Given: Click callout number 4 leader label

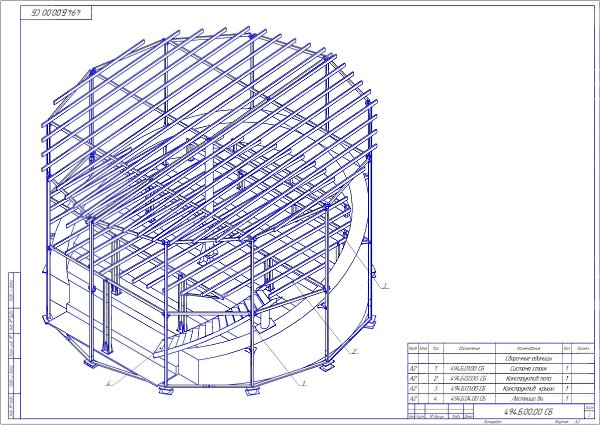Looking at the screenshot, I should 108,382.
